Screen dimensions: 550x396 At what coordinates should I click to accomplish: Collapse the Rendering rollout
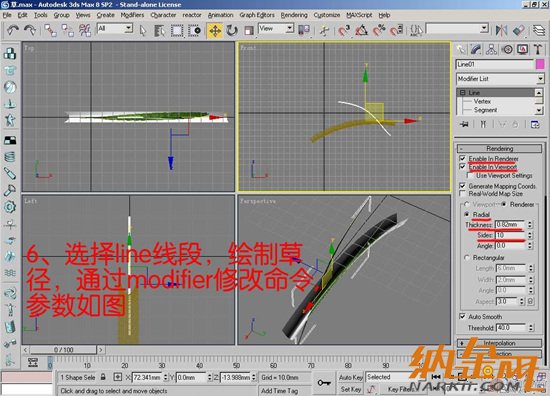[499, 148]
